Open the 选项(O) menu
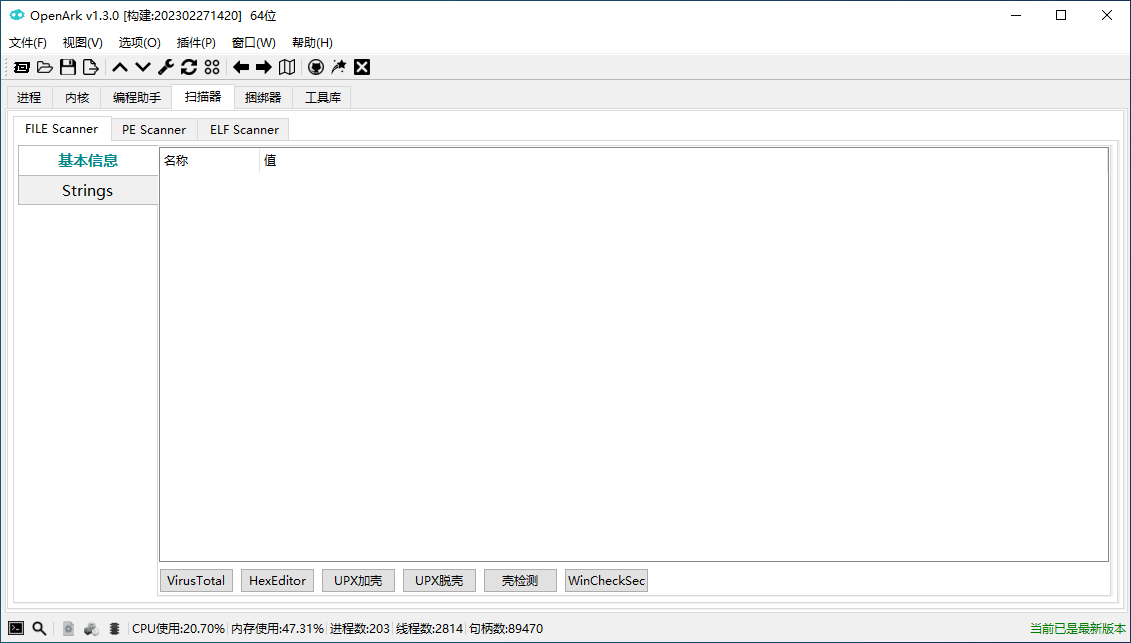Screen dimensions: 1131x643 (140, 43)
